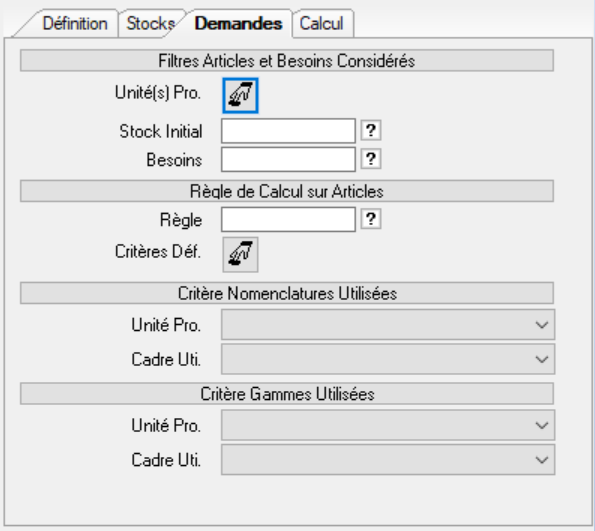Open the Unité(s) Pro. selection icon button

click(240, 96)
